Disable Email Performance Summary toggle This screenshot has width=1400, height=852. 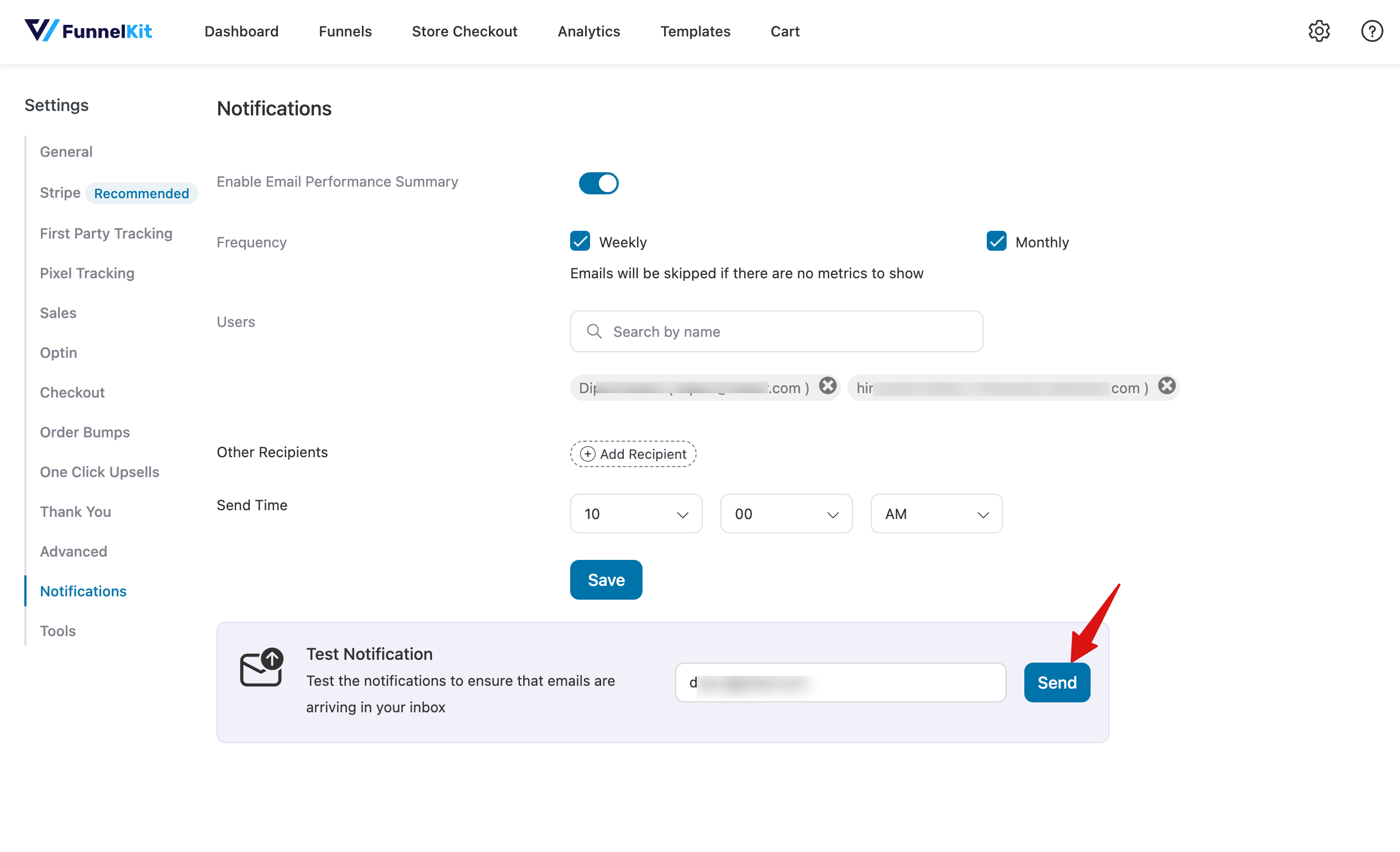[x=598, y=183]
